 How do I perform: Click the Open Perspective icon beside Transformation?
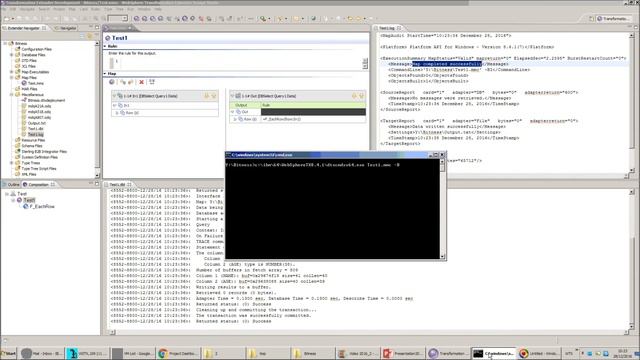click(x=591, y=19)
